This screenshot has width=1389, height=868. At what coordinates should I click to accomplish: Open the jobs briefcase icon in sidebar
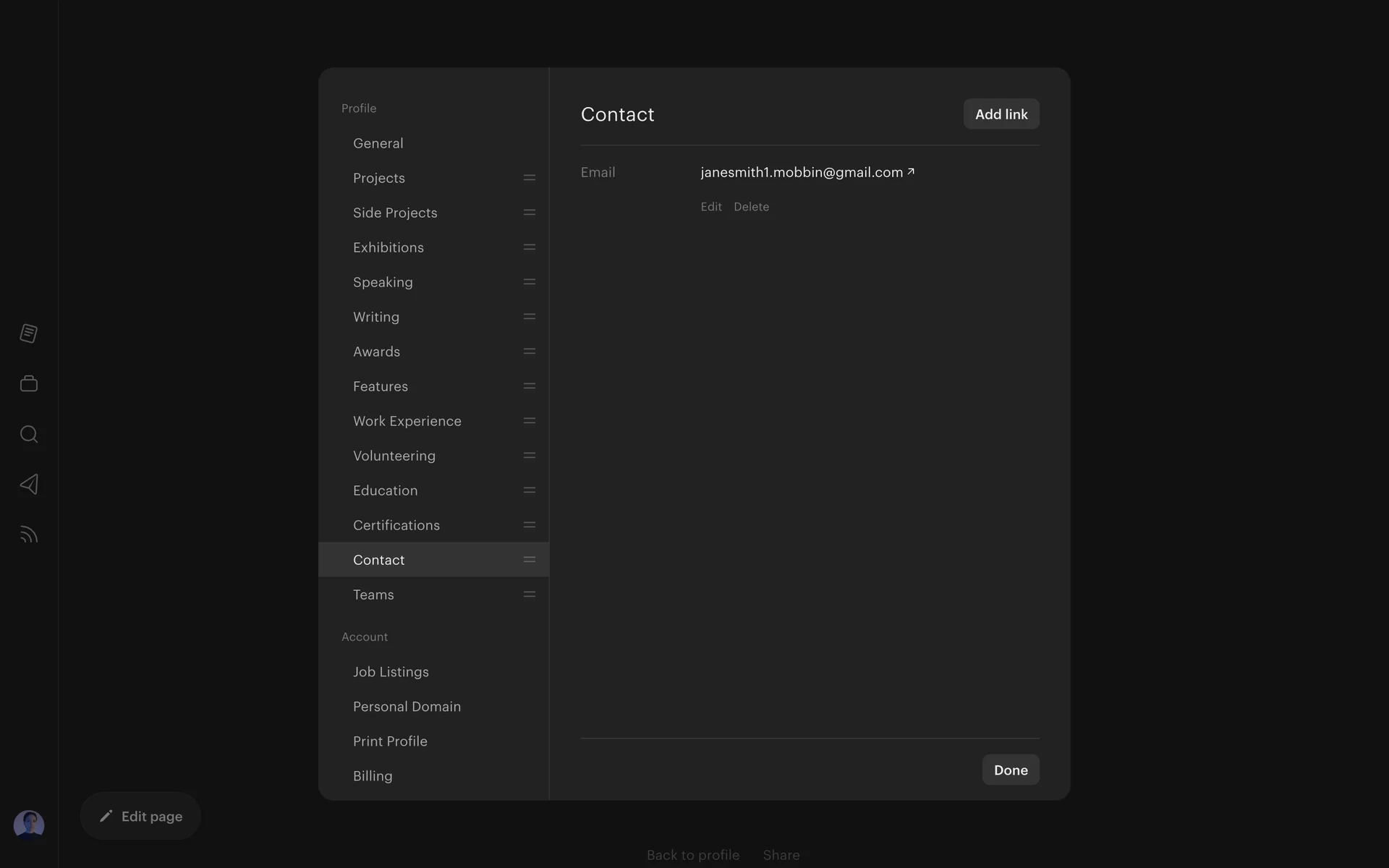29,383
